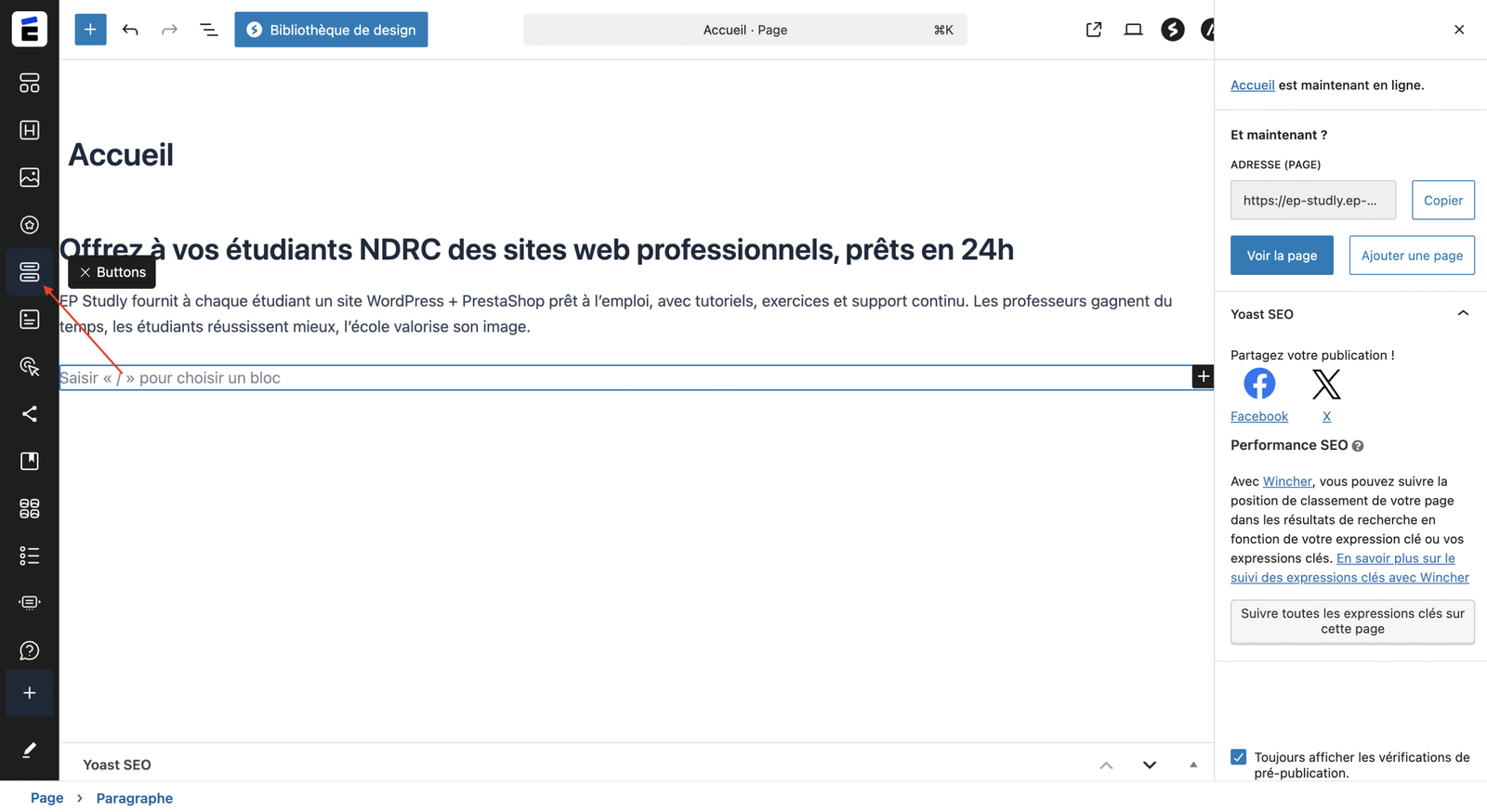Click the EP Studly description paragraph
This screenshot has height=812, width=1487.
pyautogui.click(x=616, y=314)
